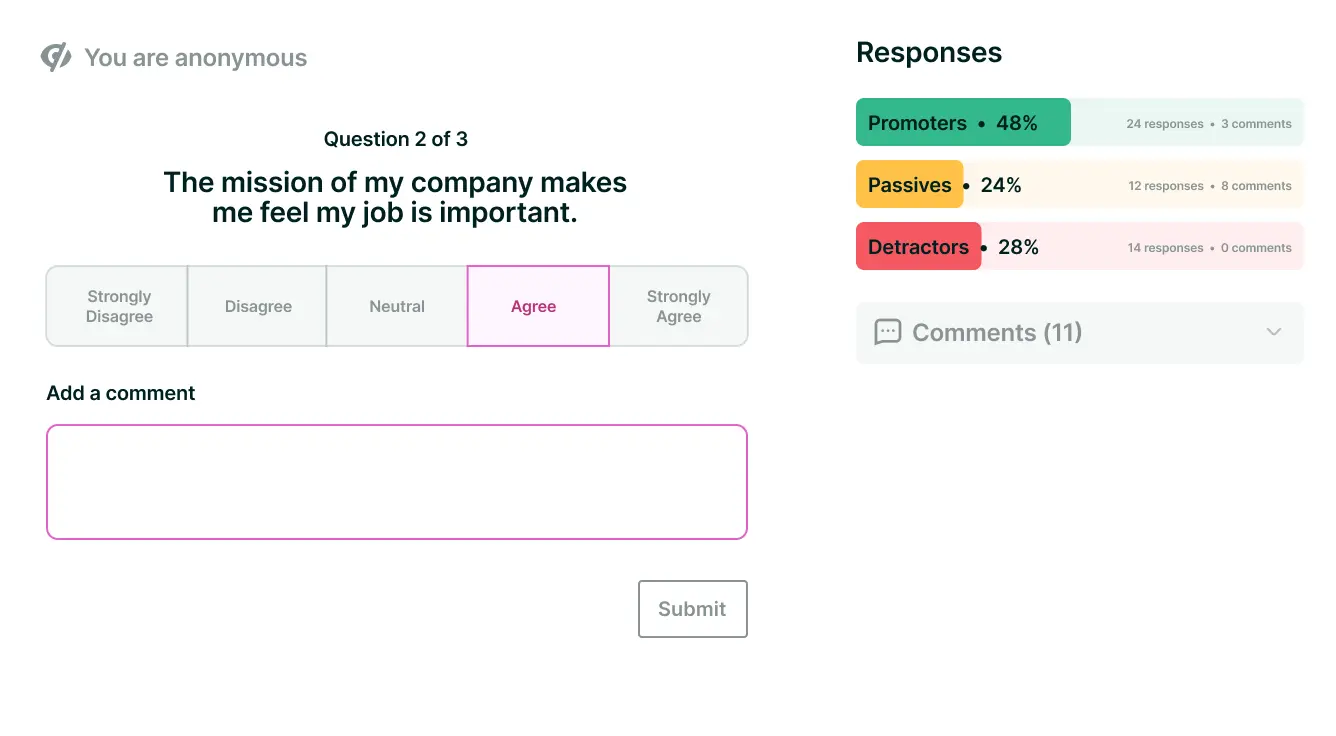Select the Strongly Disagree option

click(x=118, y=306)
